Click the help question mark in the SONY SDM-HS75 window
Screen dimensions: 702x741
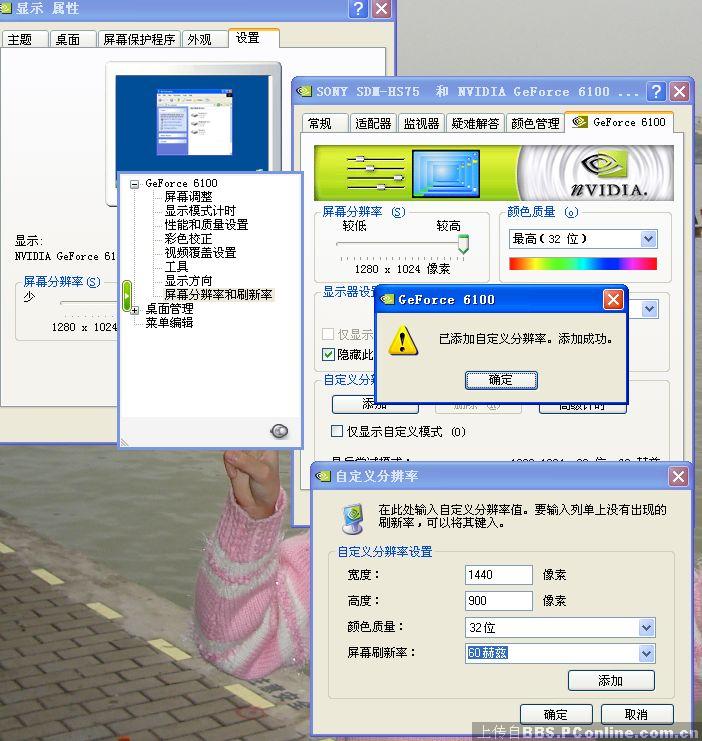656,91
